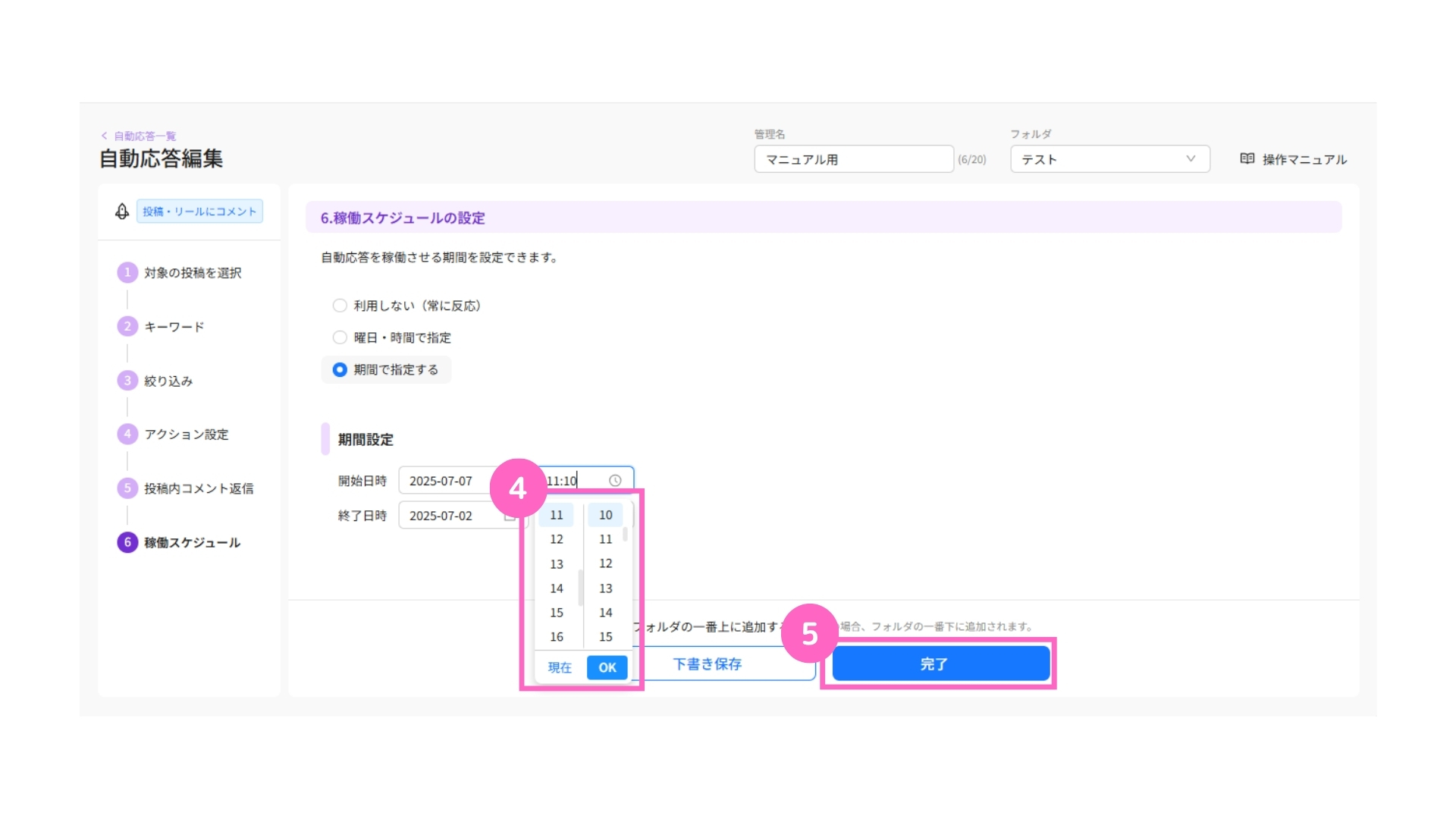This screenshot has width=1456, height=819.
Task: Open step 1 対象の投稿を選択
Action: click(180, 273)
